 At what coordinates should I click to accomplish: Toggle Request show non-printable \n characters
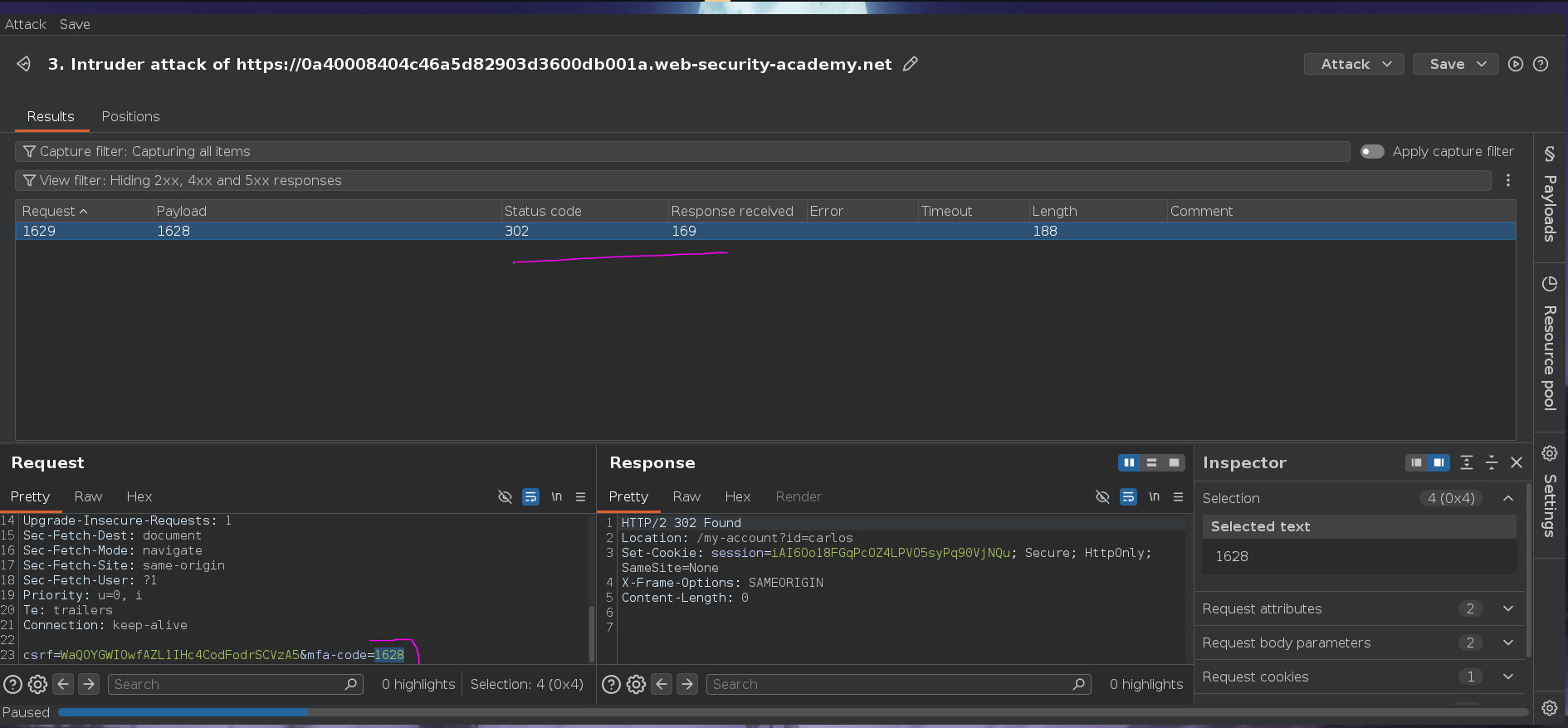556,496
